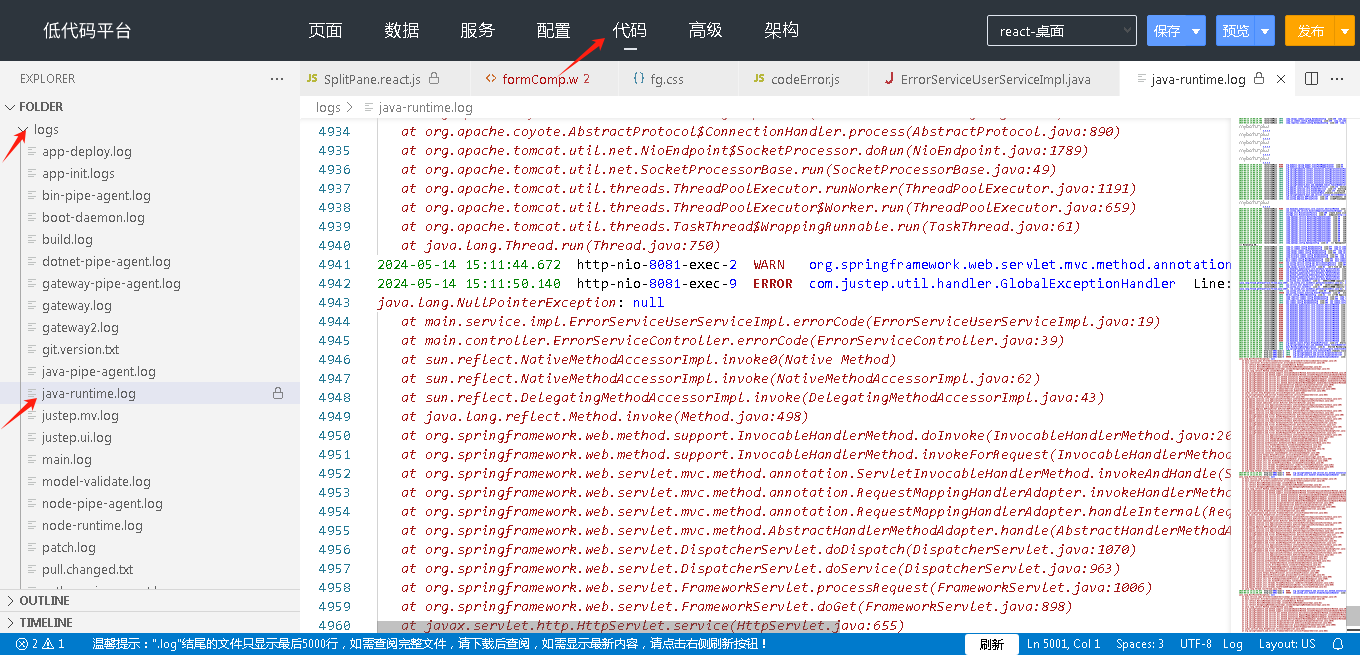
Task: Open gateway.log in the file tree
Action: (x=77, y=306)
